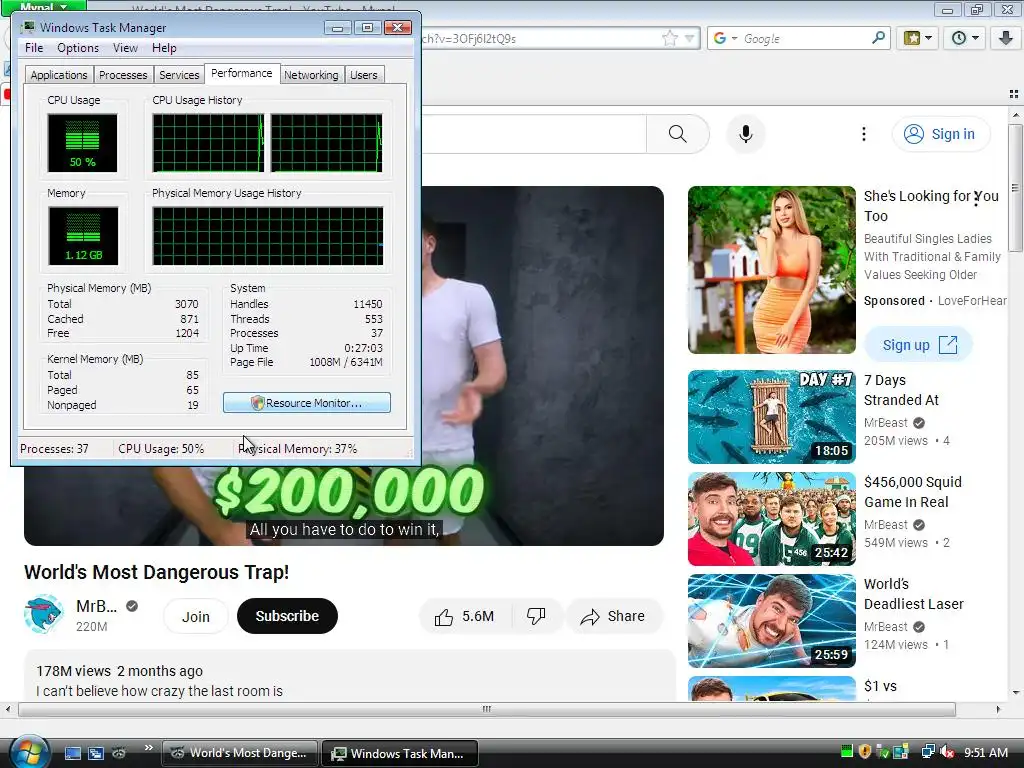This screenshot has height=768, width=1024.
Task: Click the Memory 1.12 GB gauge
Action: point(83,236)
